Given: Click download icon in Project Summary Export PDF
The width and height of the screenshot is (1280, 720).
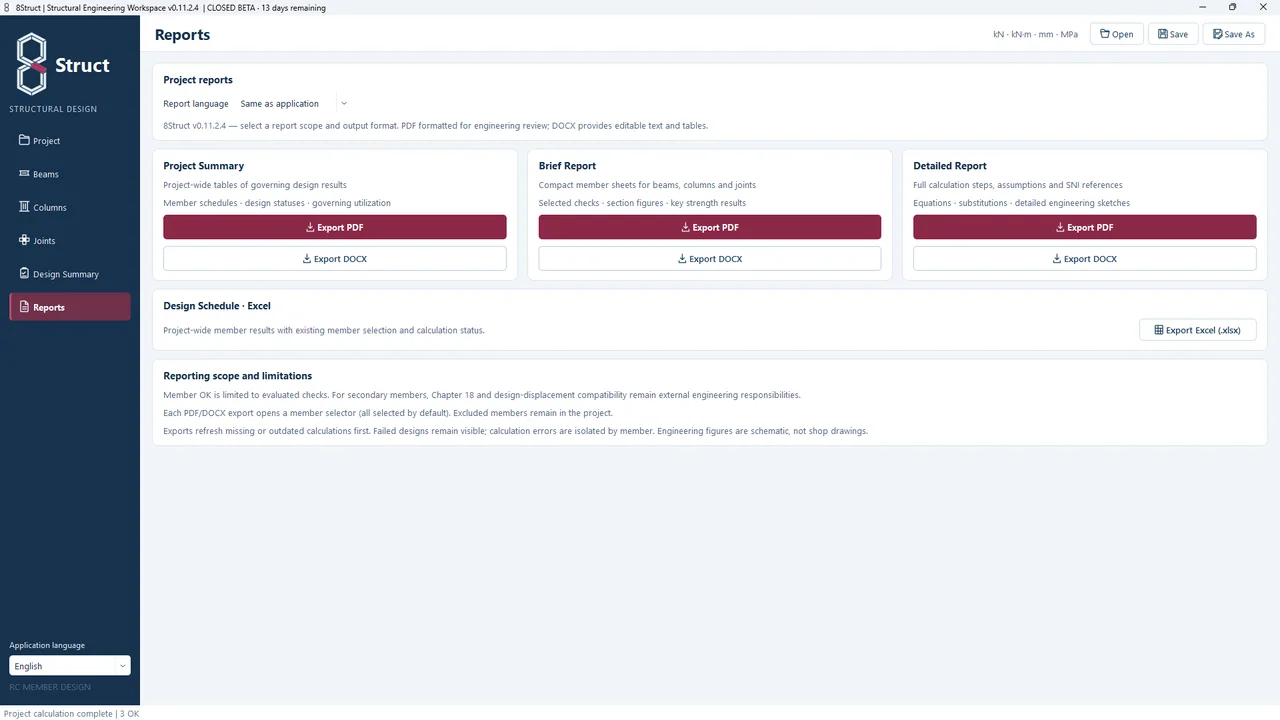Looking at the screenshot, I should point(310,227).
